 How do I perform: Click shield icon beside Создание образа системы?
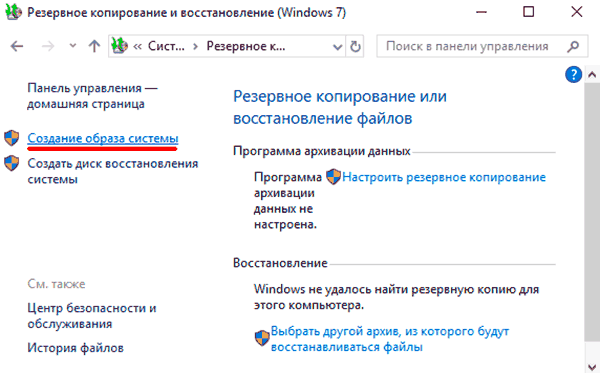(11, 138)
